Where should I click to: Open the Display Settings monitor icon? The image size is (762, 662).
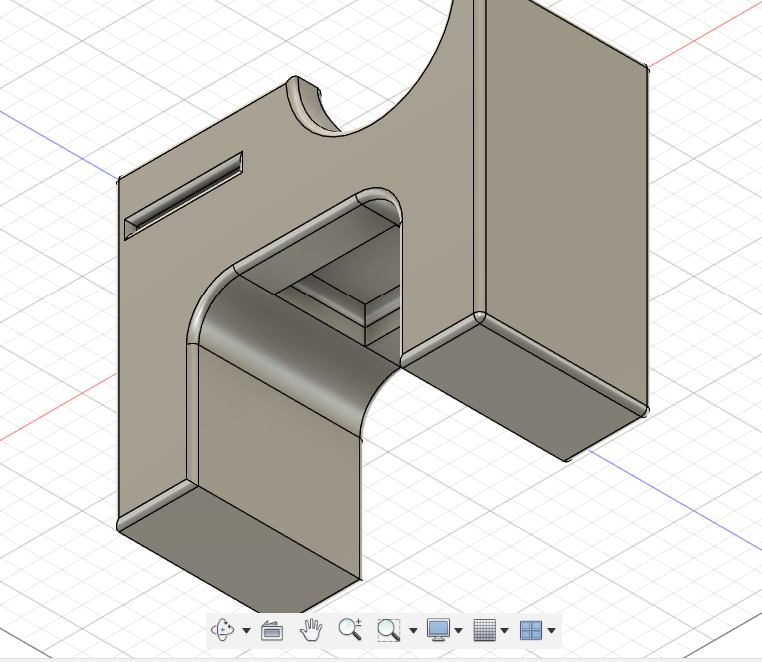point(438,630)
